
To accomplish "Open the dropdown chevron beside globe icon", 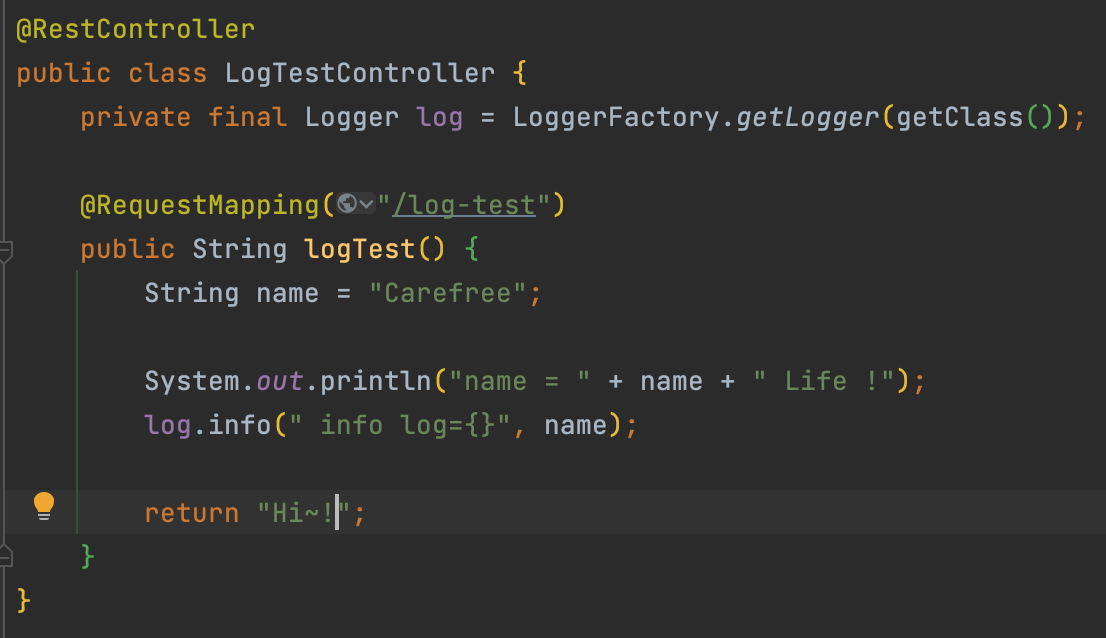I will (366, 204).
